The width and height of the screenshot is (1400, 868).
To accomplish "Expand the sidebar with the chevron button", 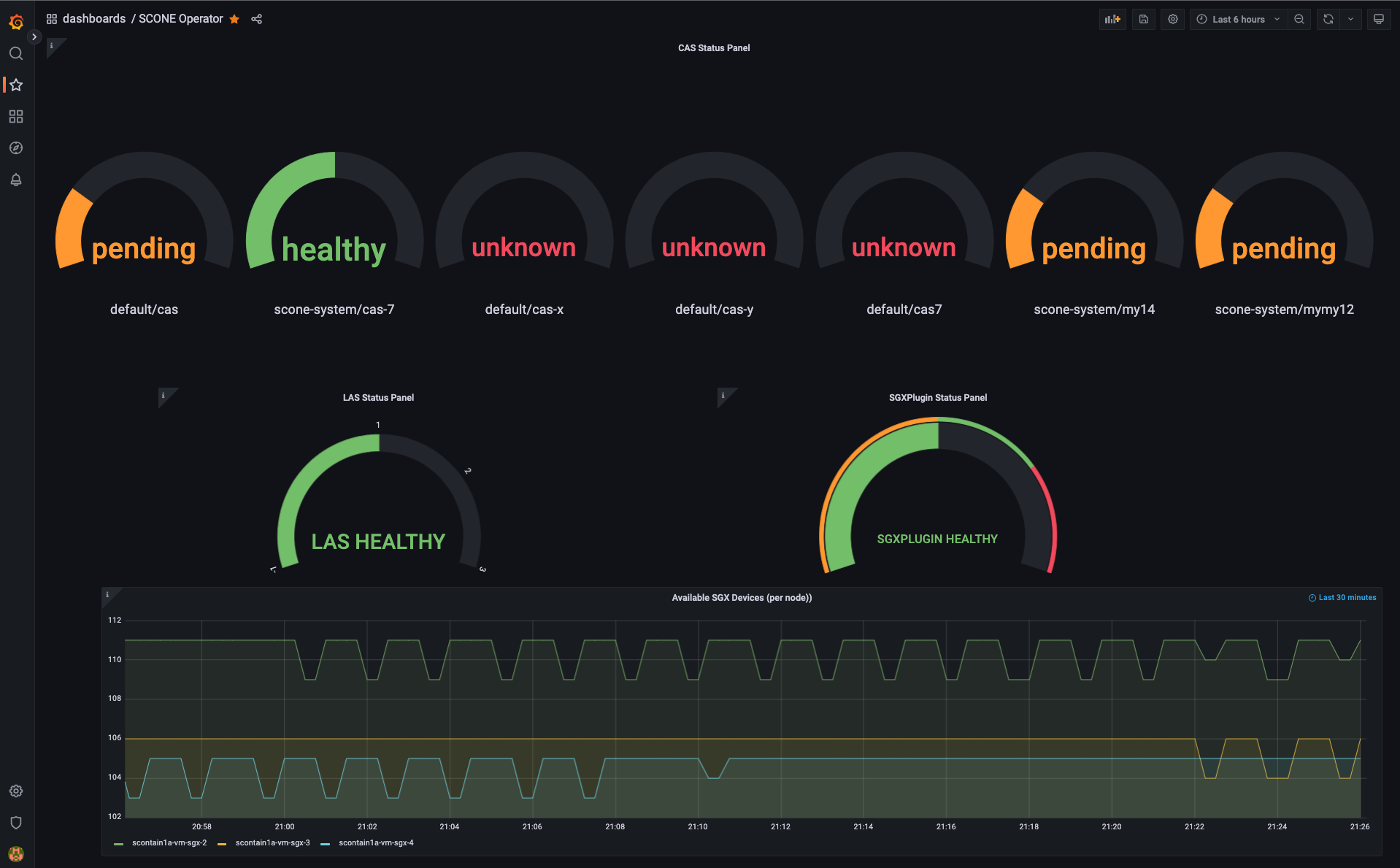I will point(34,37).
